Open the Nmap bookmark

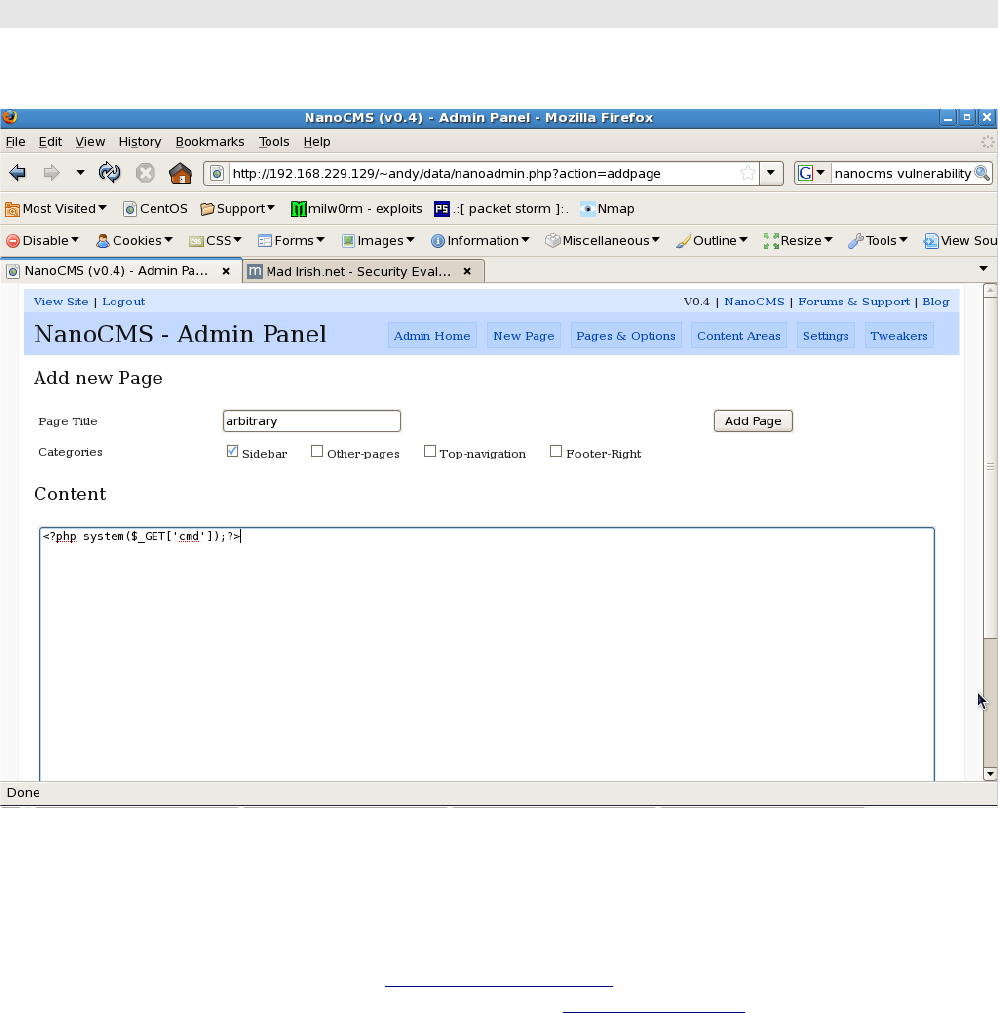click(607, 209)
